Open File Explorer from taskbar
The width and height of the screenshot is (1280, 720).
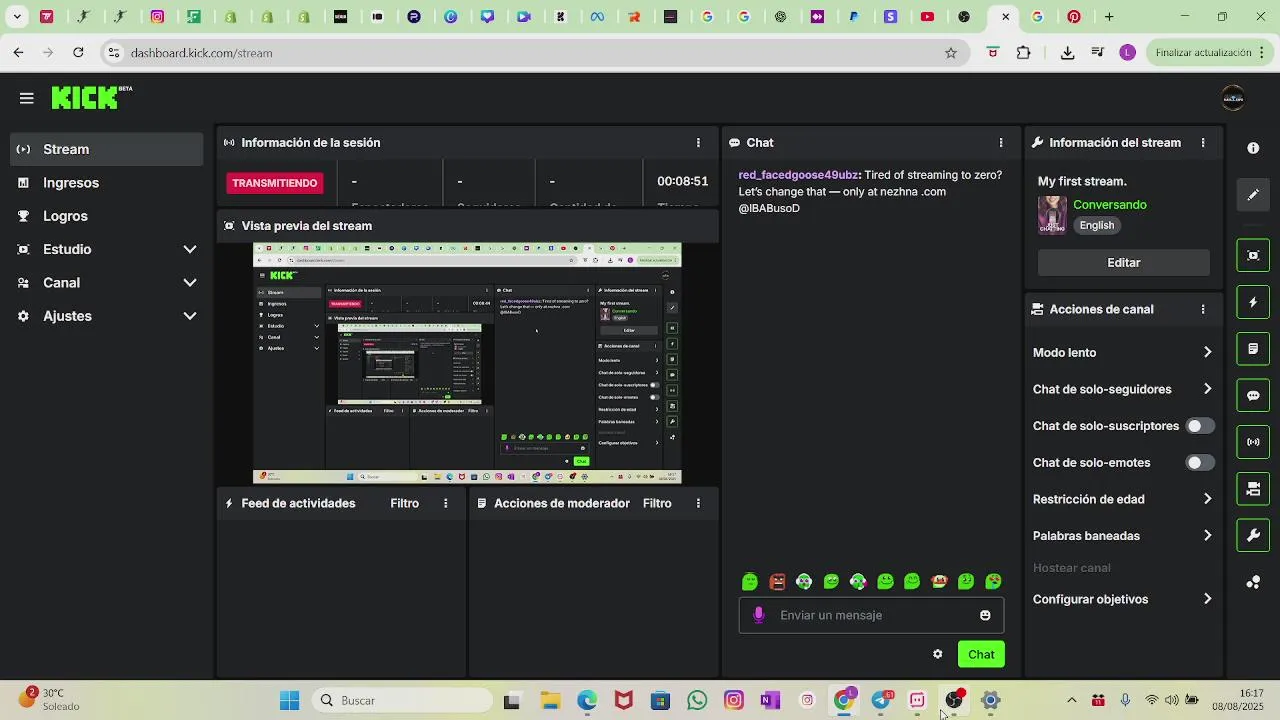tap(550, 701)
